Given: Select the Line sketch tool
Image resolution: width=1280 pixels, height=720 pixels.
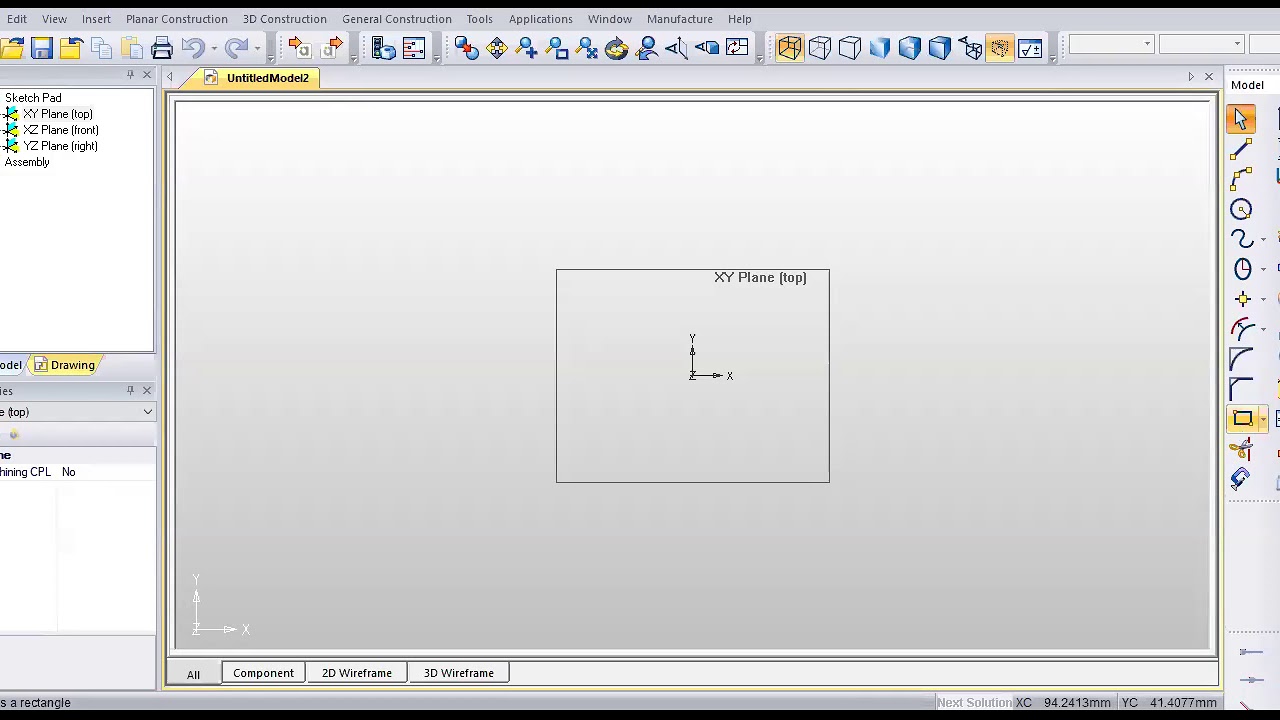Looking at the screenshot, I should point(1241,149).
